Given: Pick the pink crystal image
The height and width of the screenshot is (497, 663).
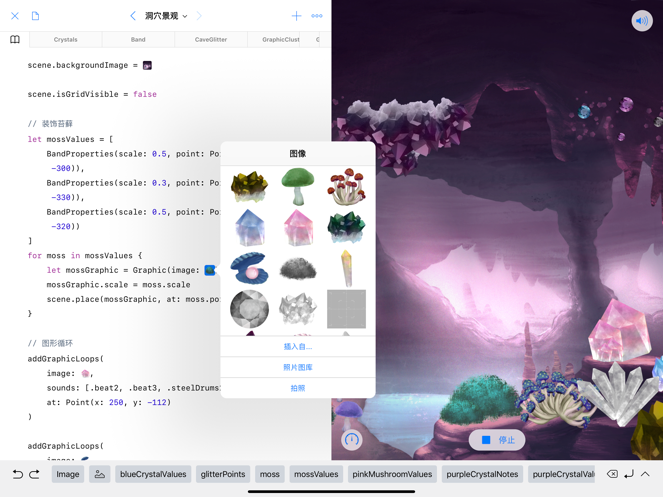Looking at the screenshot, I should pos(298,228).
